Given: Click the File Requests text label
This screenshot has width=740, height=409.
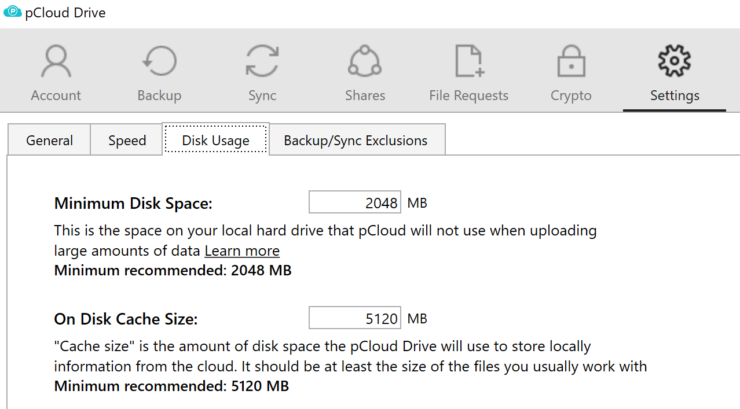Looking at the screenshot, I should pyautogui.click(x=469, y=95).
